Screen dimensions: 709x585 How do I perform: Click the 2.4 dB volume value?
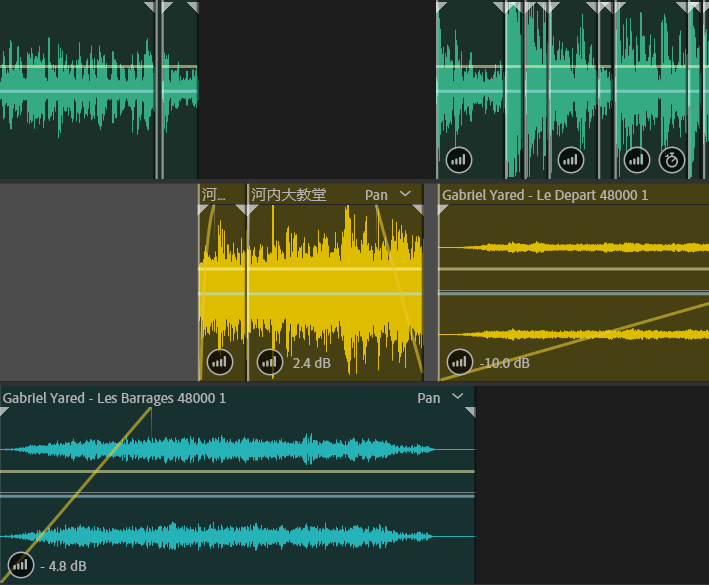(311, 363)
